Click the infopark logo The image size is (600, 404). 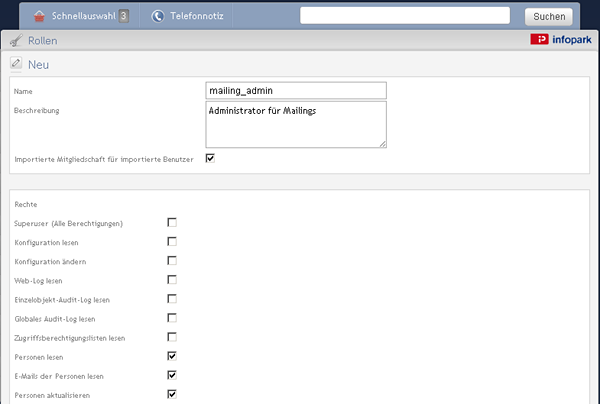point(561,39)
